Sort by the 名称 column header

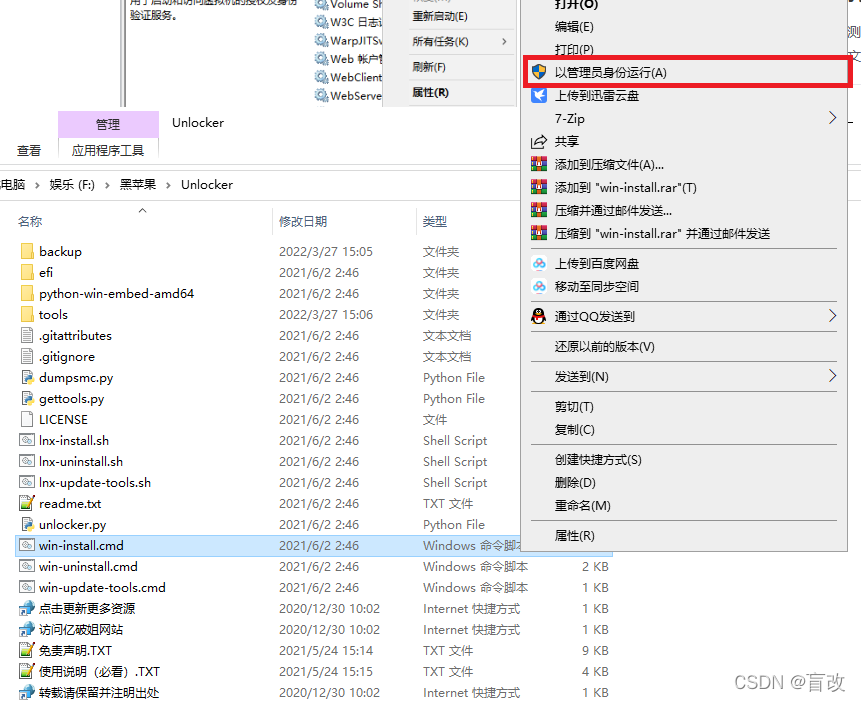[30, 222]
